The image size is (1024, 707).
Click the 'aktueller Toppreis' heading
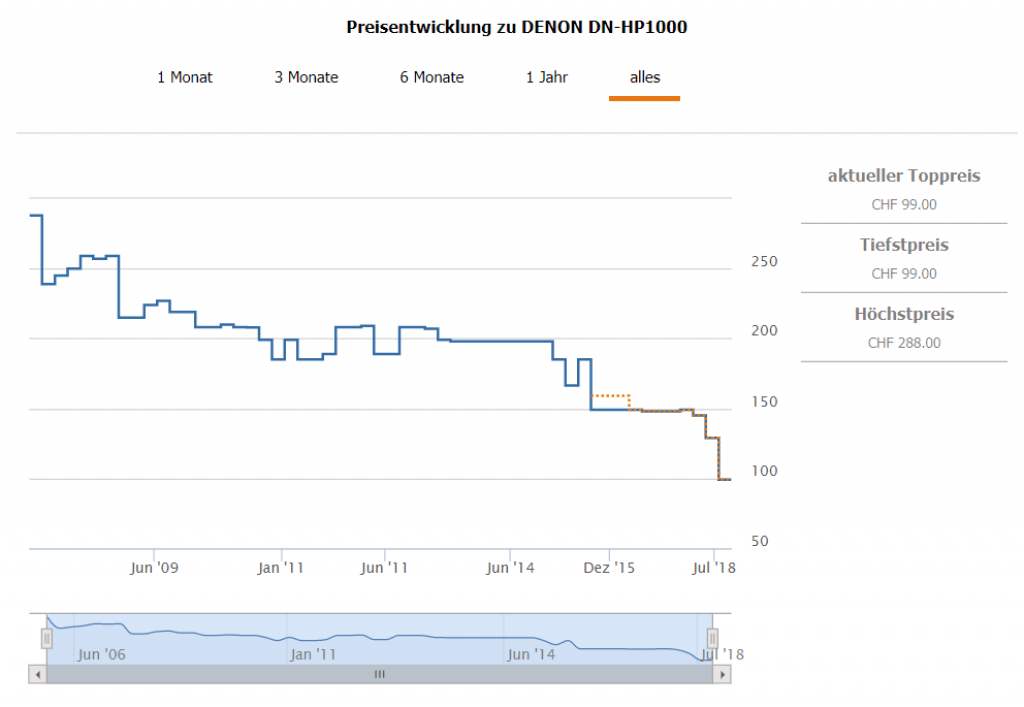pyautogui.click(x=904, y=176)
